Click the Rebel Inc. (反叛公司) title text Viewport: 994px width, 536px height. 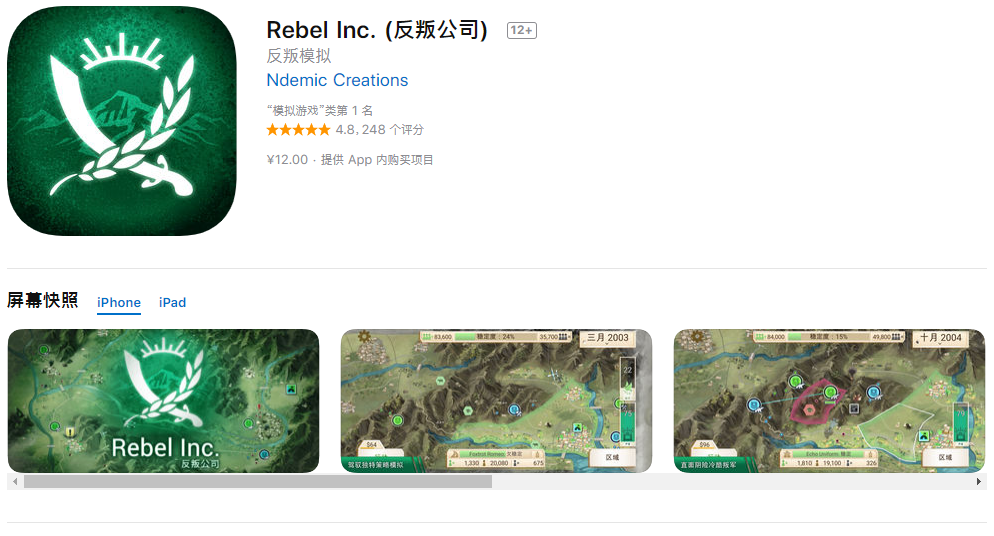377,30
